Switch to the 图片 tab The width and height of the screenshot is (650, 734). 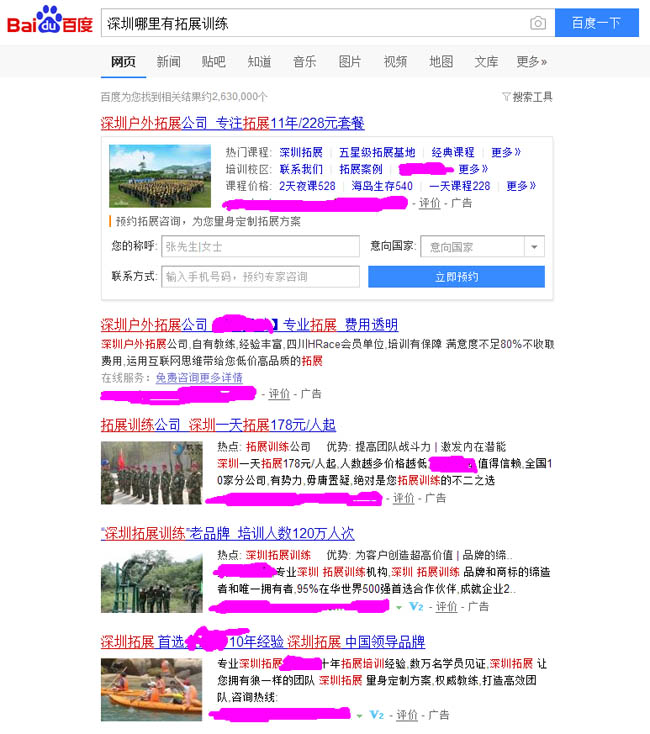click(x=350, y=62)
